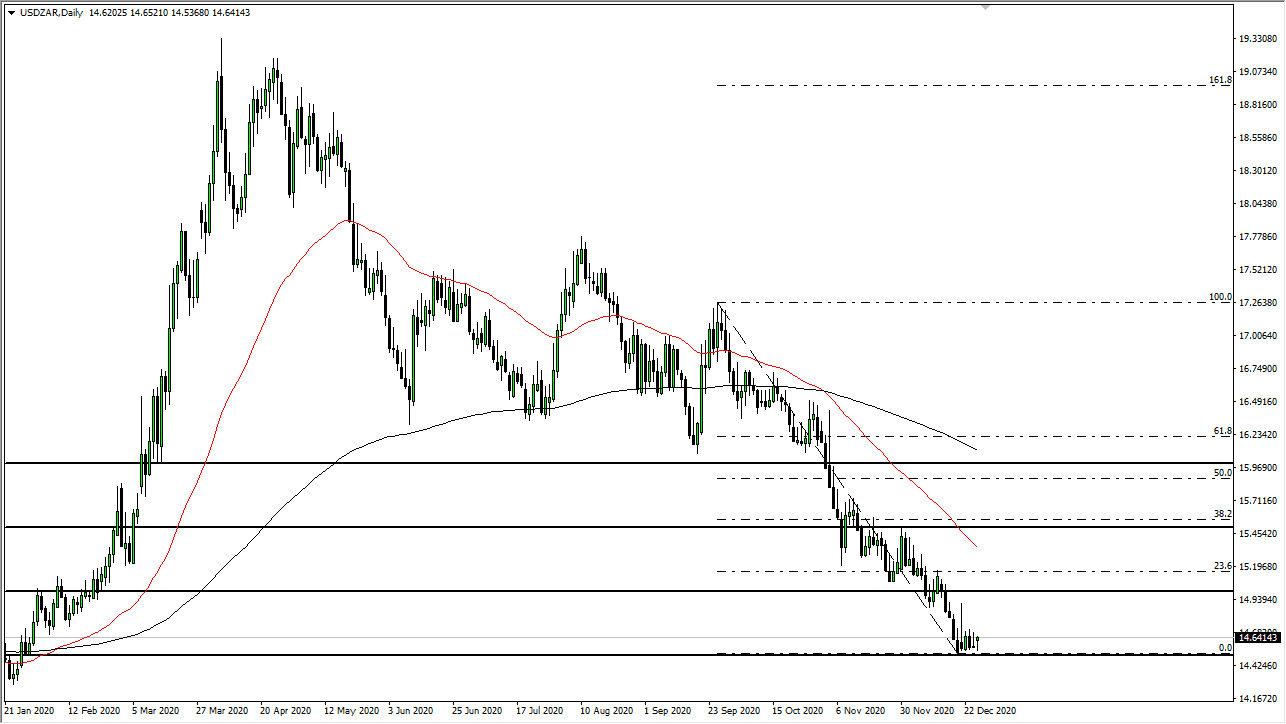Click the 22 Dec 2020 date label
This screenshot has height=724, width=1286.
(989, 711)
